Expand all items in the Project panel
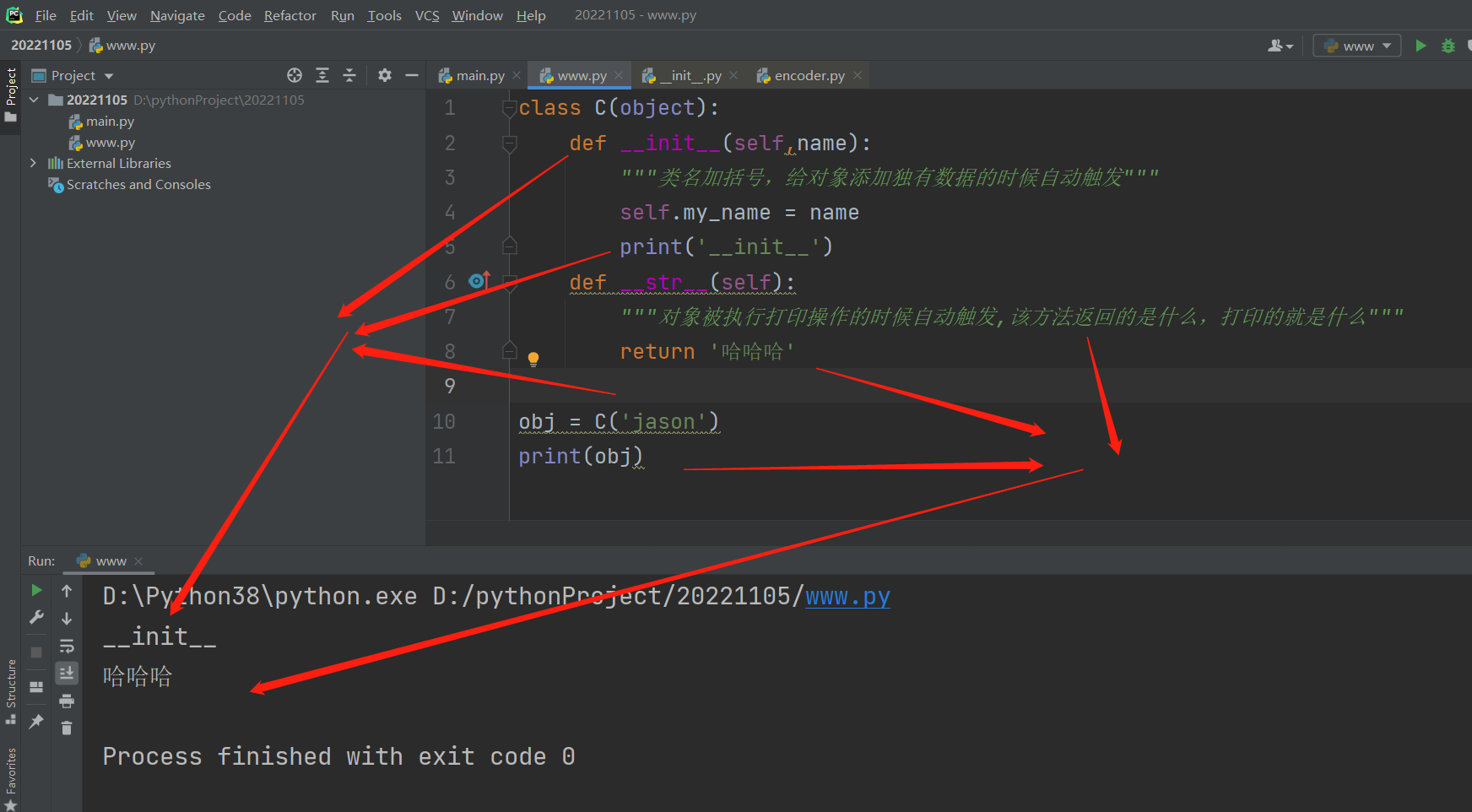 pyautogui.click(x=322, y=75)
